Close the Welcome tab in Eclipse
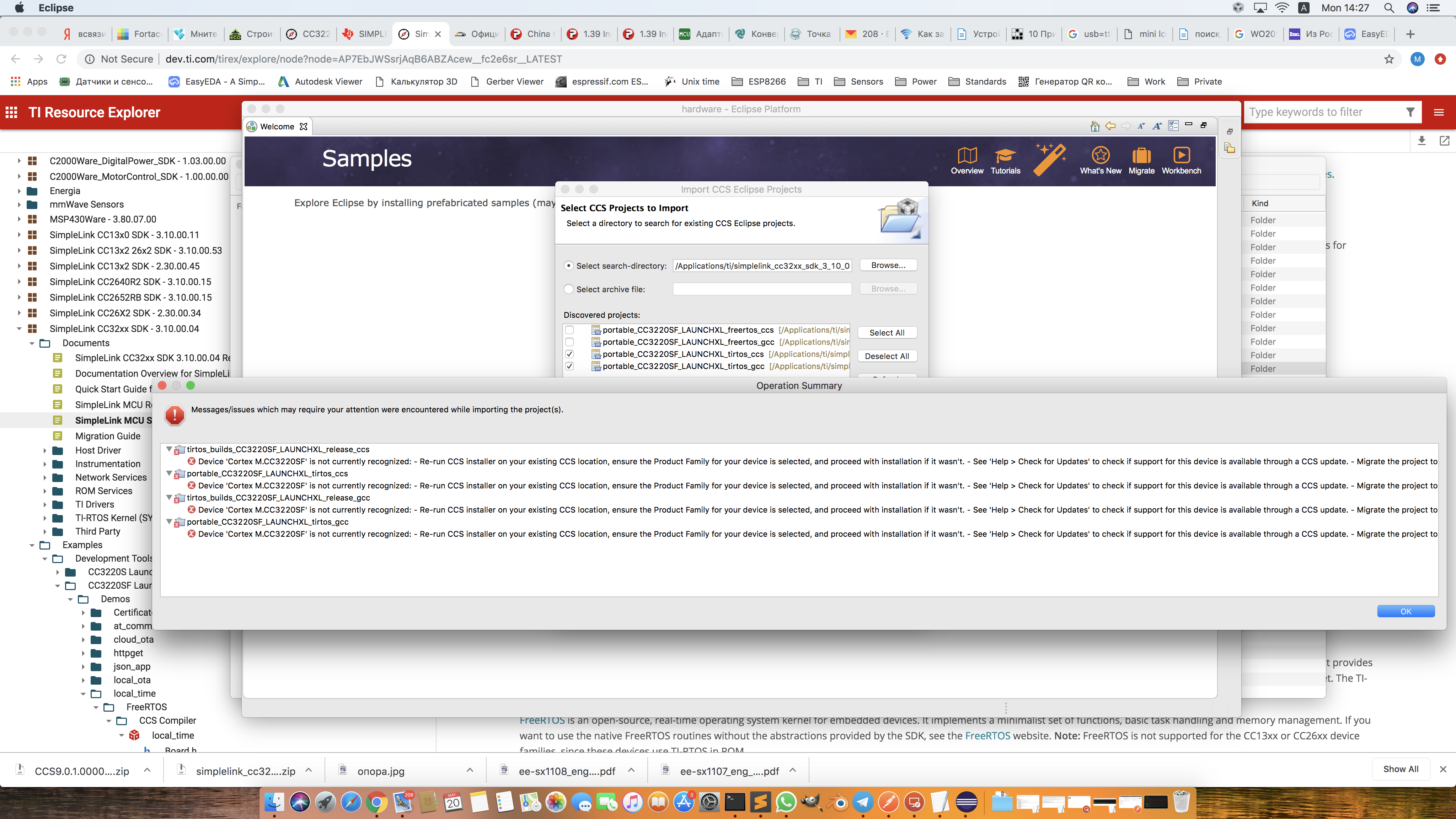 click(304, 126)
